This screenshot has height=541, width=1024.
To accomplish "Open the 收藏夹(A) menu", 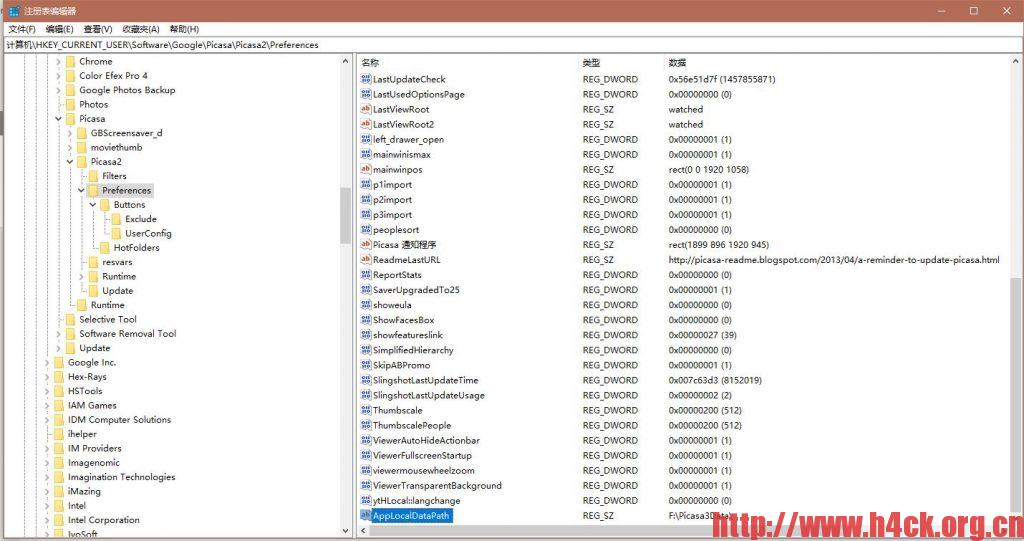I will point(140,29).
